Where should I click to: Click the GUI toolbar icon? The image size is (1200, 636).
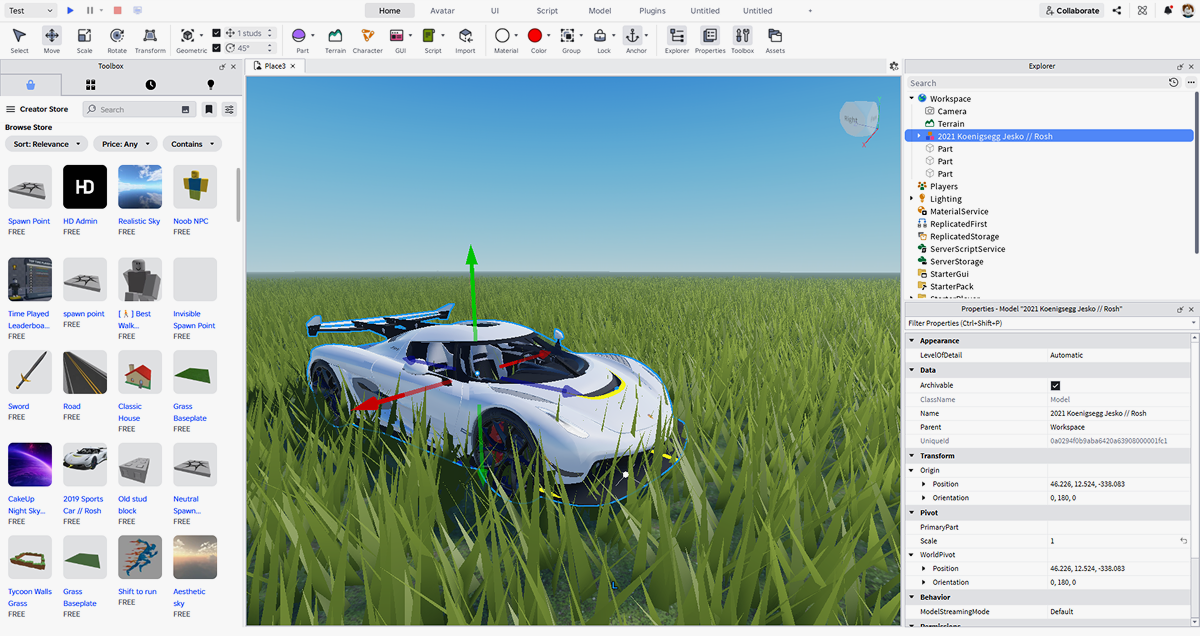click(x=397, y=40)
